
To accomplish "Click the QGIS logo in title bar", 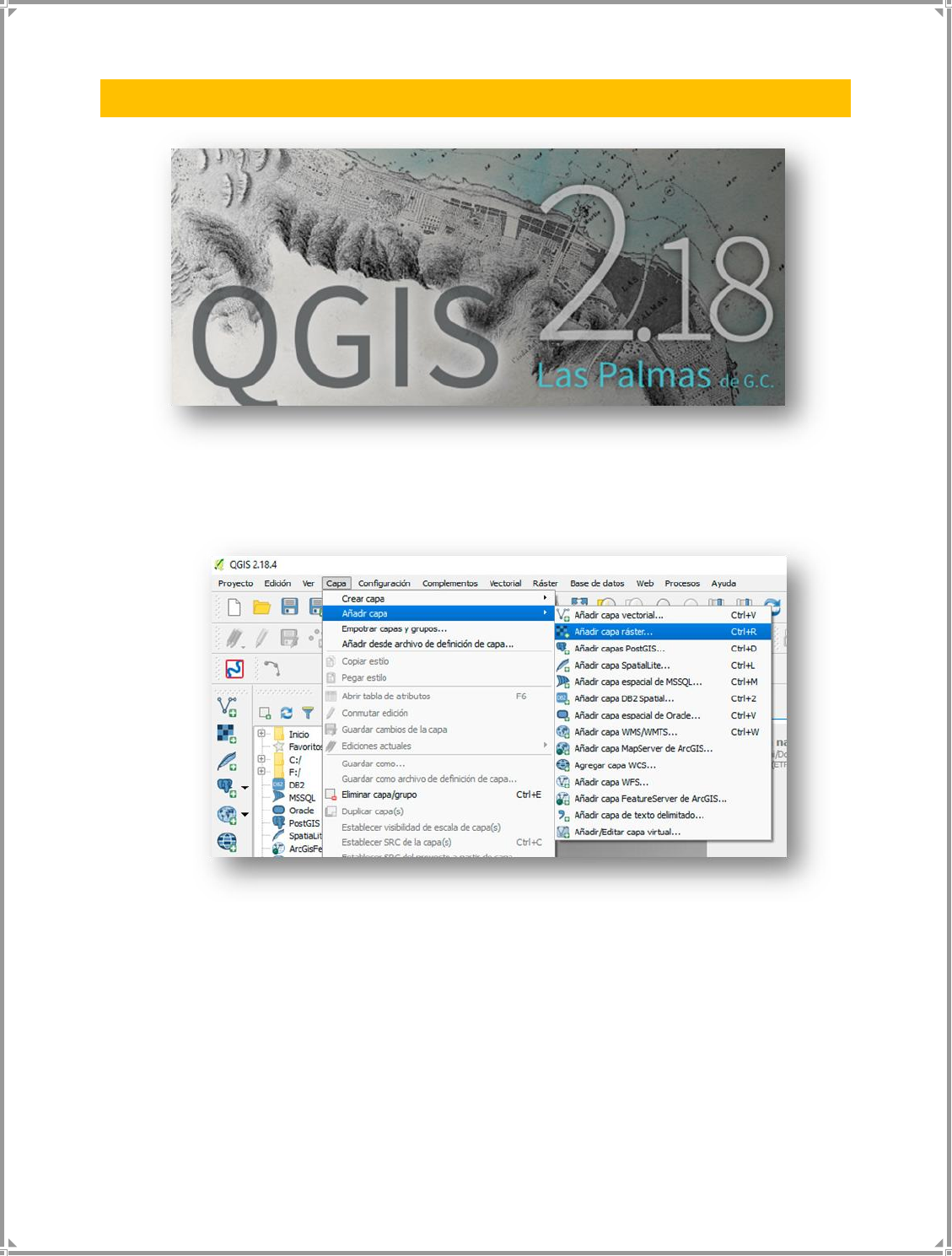I will click(x=219, y=565).
